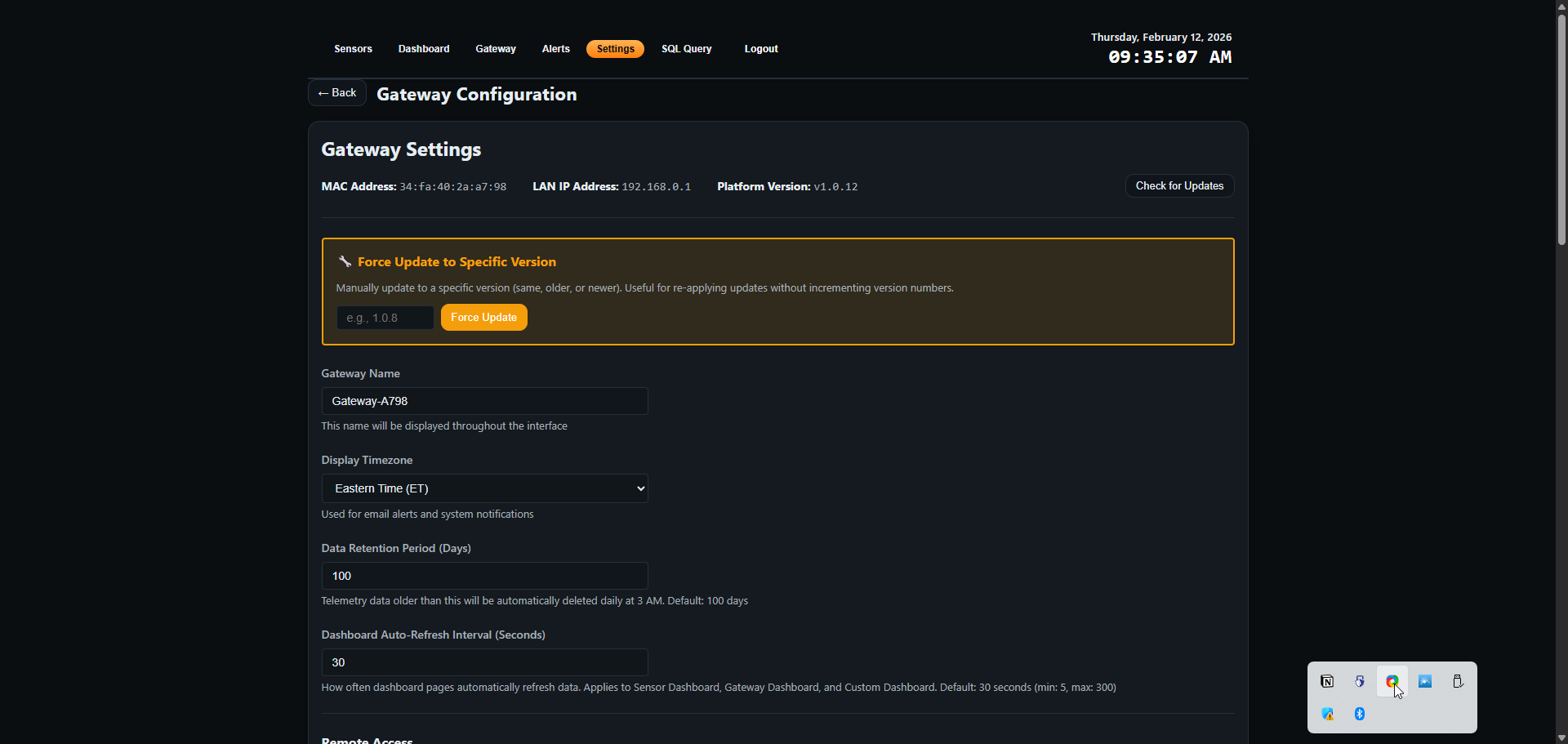The height and width of the screenshot is (744, 1568).
Task: Open Windows Security warning shield icon
Action: pos(1328,714)
